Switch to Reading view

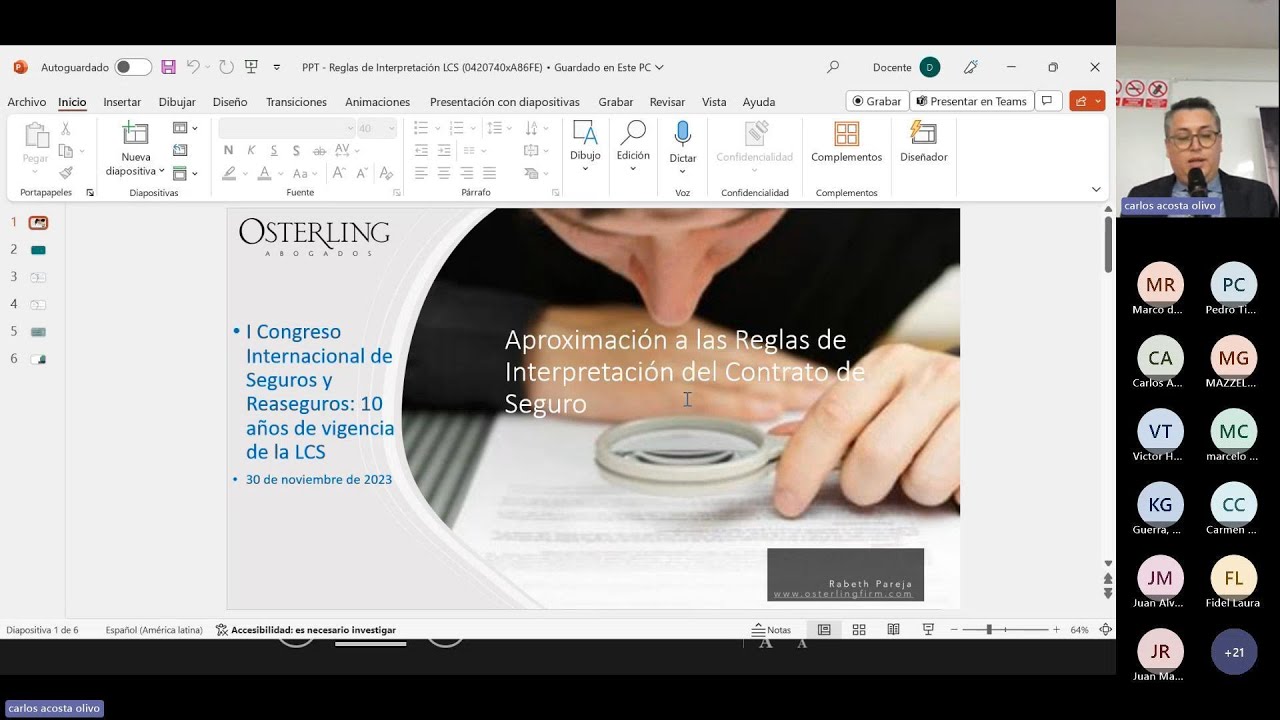[893, 630]
